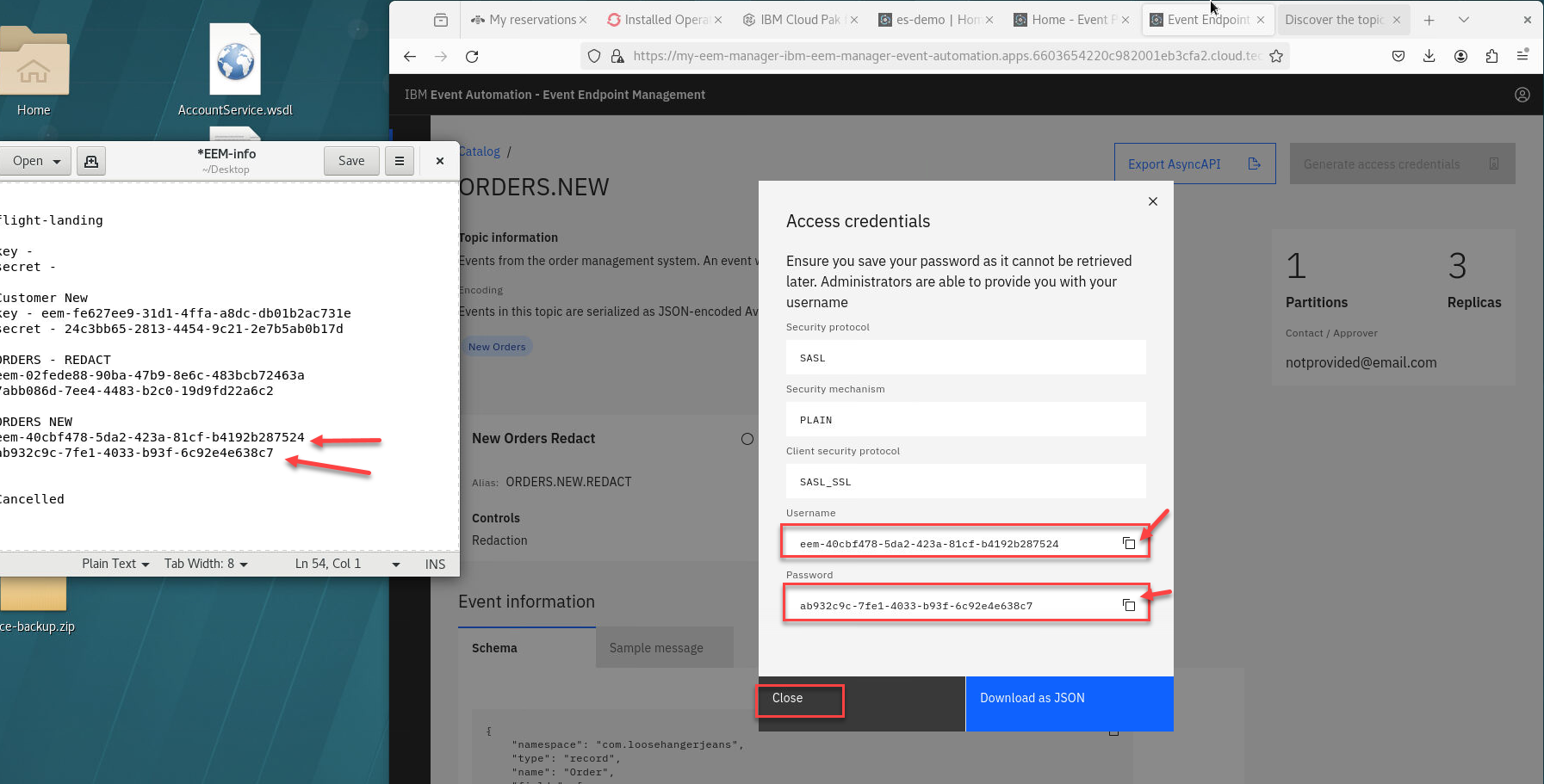1544x784 pixels.
Task: Open the Tab Width dropdown
Action: pos(206,564)
